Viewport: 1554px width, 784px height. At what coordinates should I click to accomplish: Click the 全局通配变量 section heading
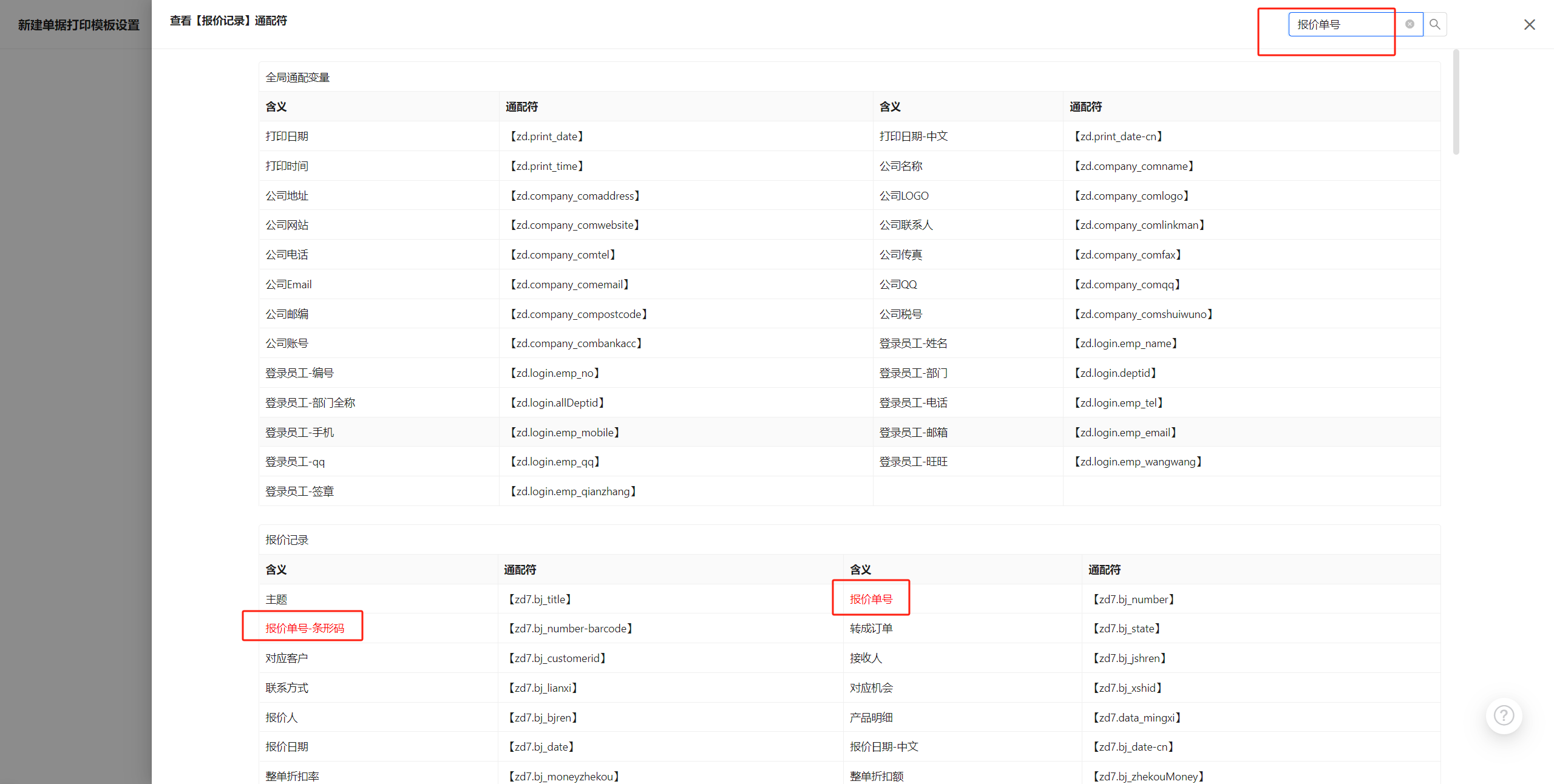point(297,78)
